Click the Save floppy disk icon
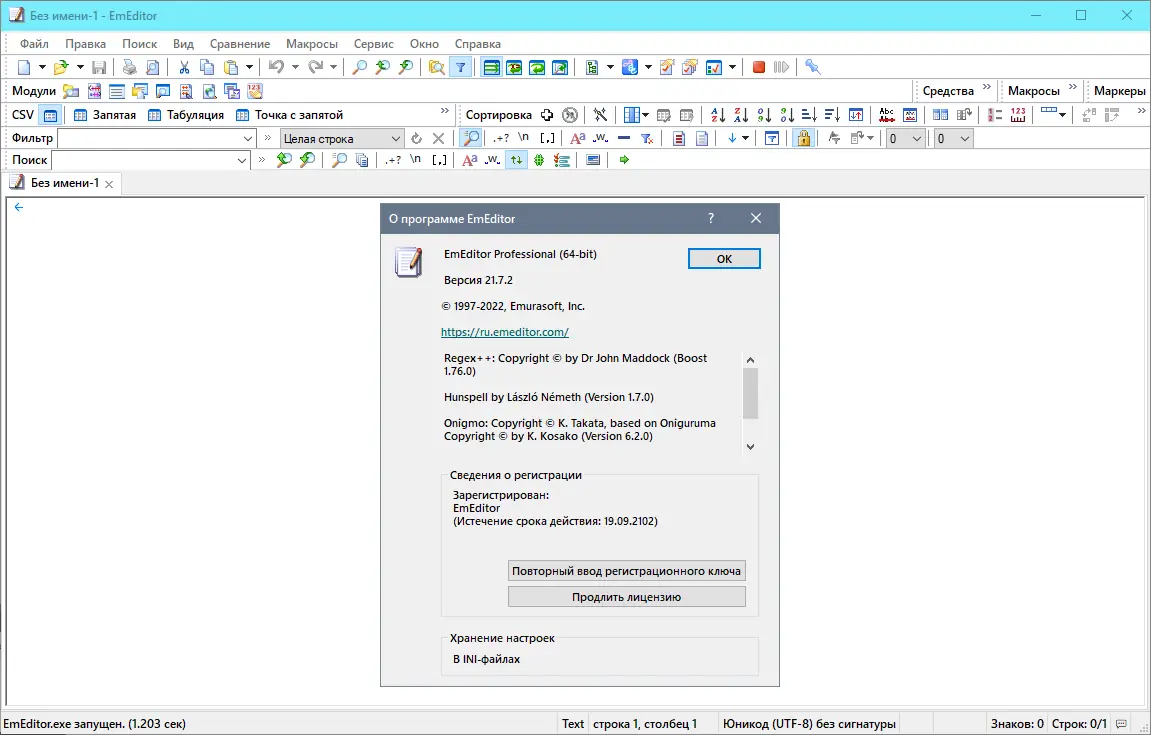The width and height of the screenshot is (1151, 735). click(x=99, y=68)
